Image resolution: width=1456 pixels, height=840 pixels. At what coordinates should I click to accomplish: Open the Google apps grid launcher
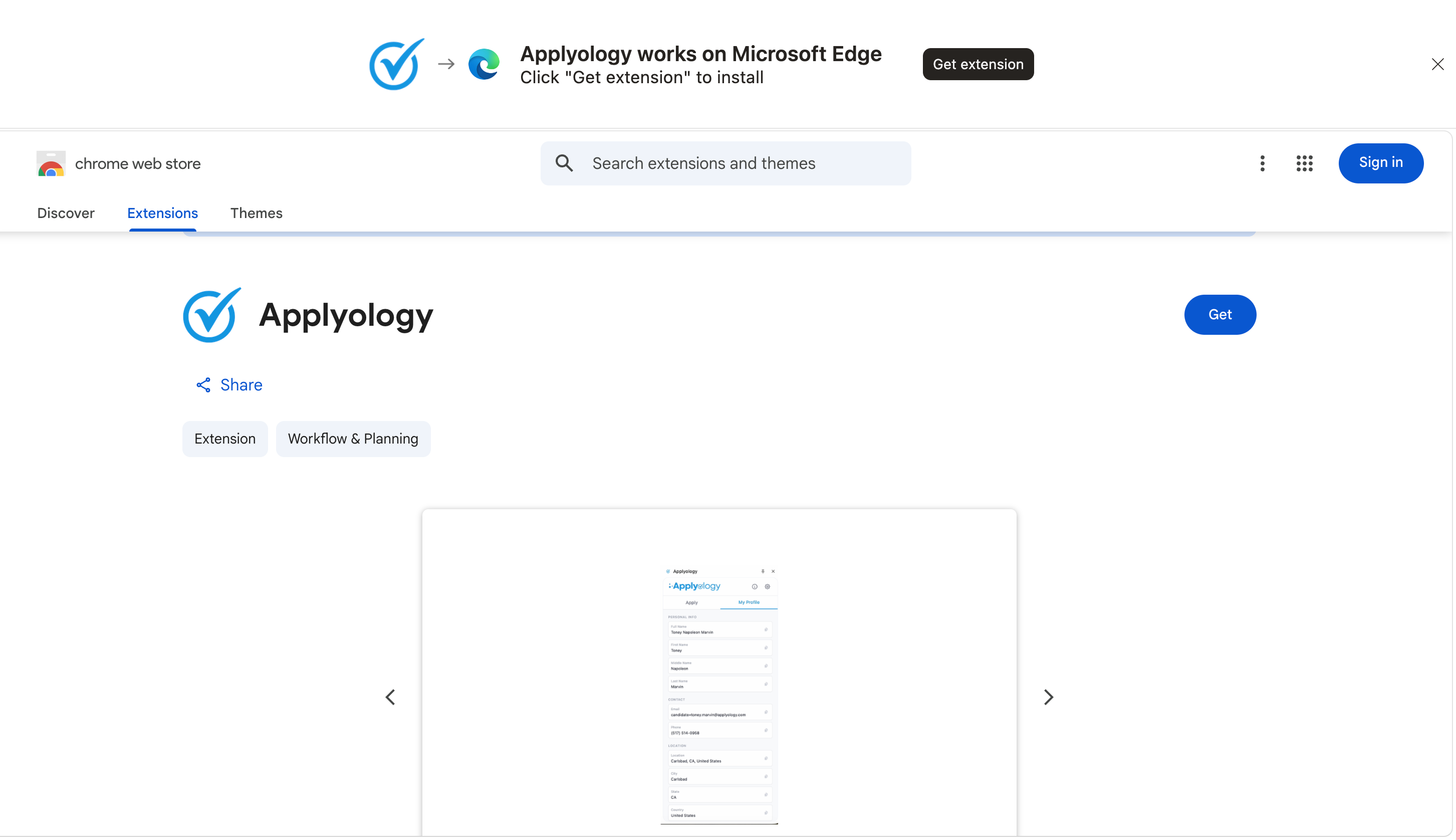1304,163
